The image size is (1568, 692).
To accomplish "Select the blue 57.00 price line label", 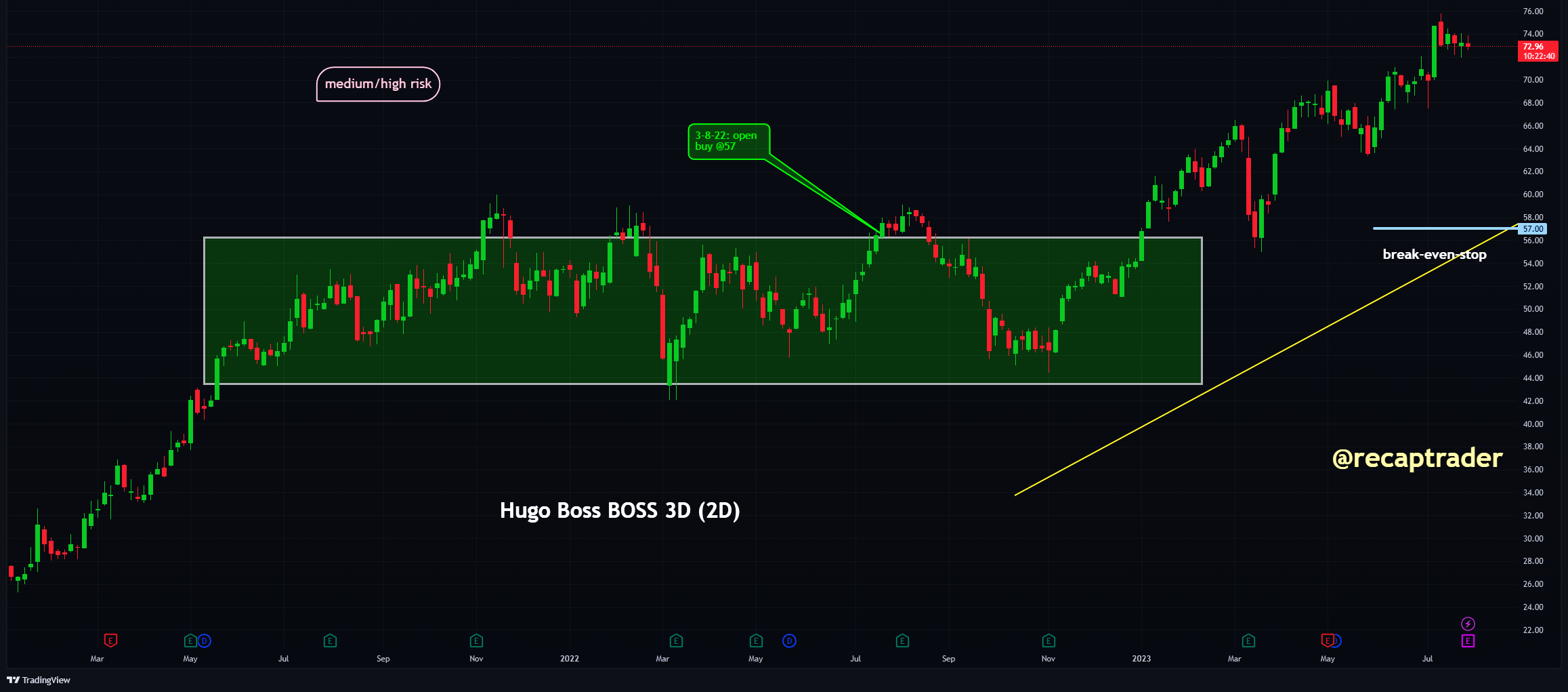I will pyautogui.click(x=1532, y=229).
